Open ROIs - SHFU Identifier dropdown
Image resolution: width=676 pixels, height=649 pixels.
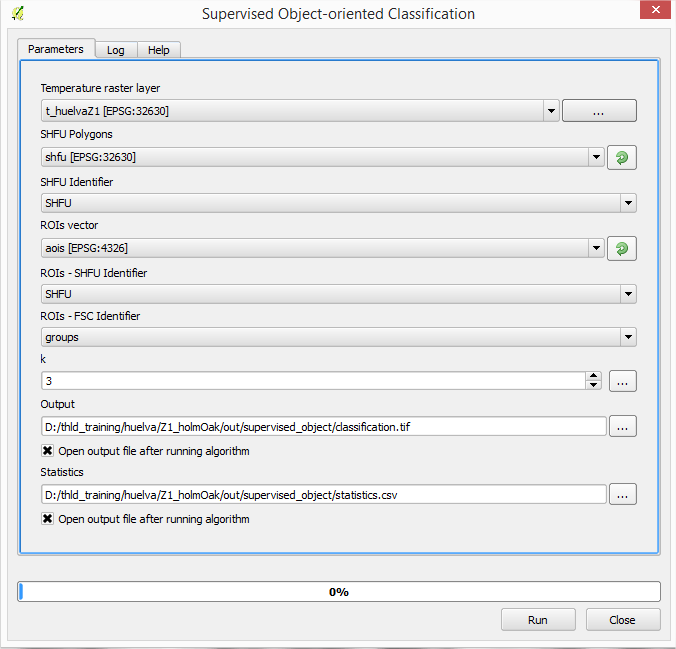coord(628,294)
